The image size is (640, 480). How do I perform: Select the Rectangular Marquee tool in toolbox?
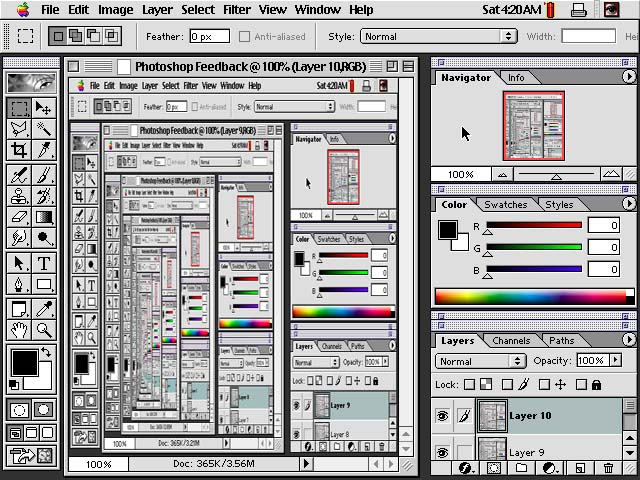click(19, 108)
